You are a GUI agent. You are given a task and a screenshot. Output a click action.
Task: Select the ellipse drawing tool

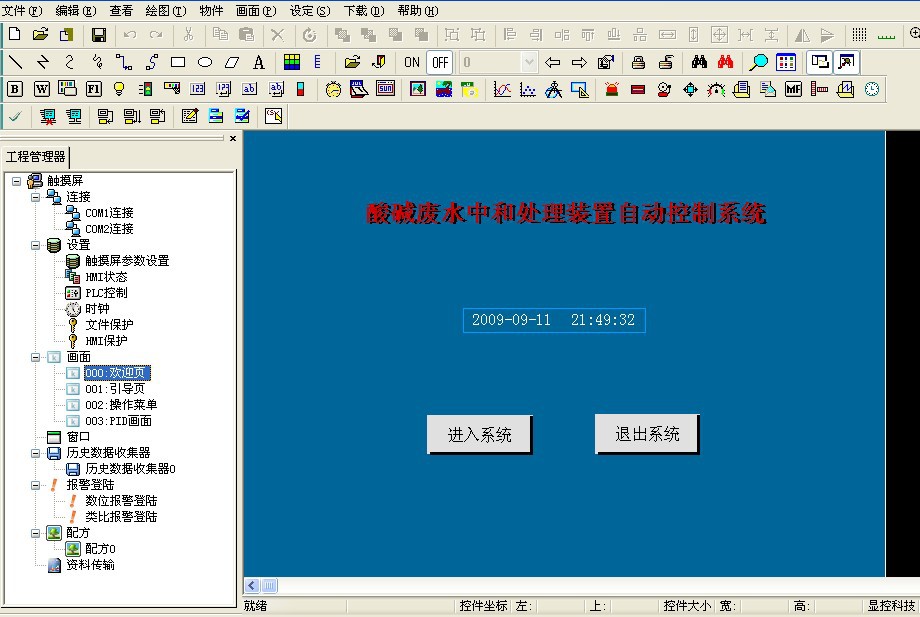point(205,62)
